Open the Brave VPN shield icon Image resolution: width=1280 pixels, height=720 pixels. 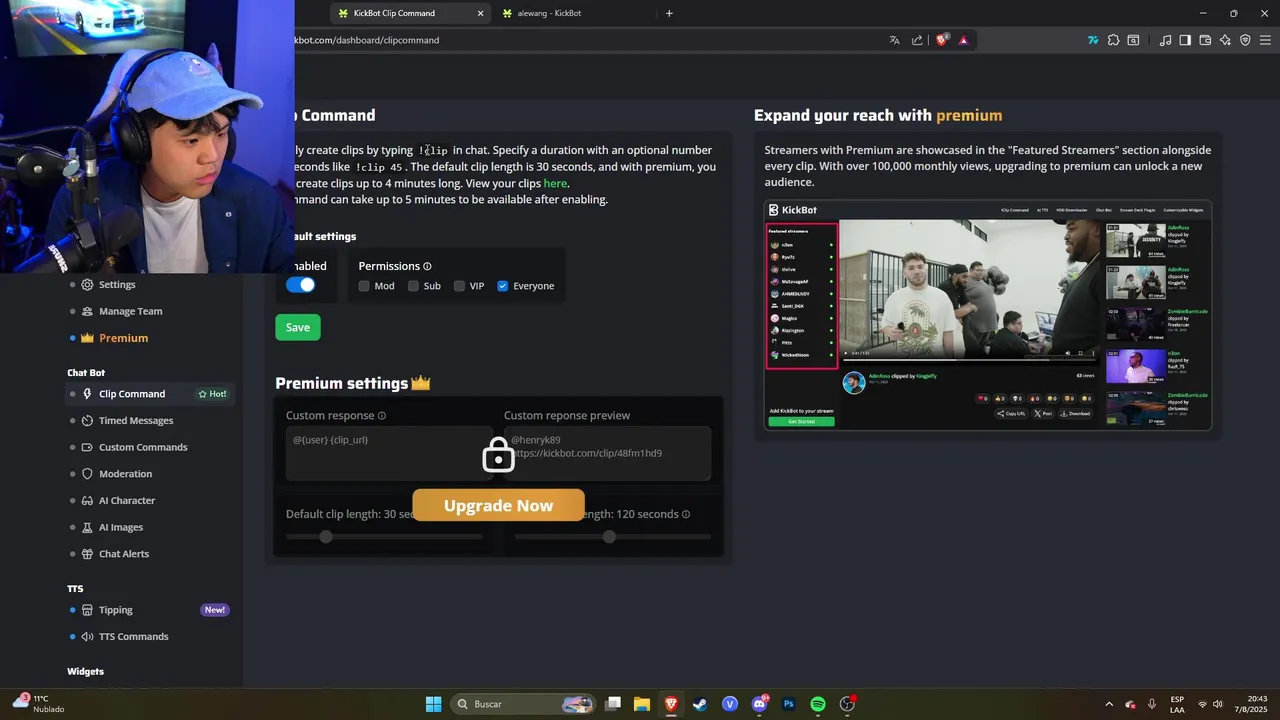1245,40
